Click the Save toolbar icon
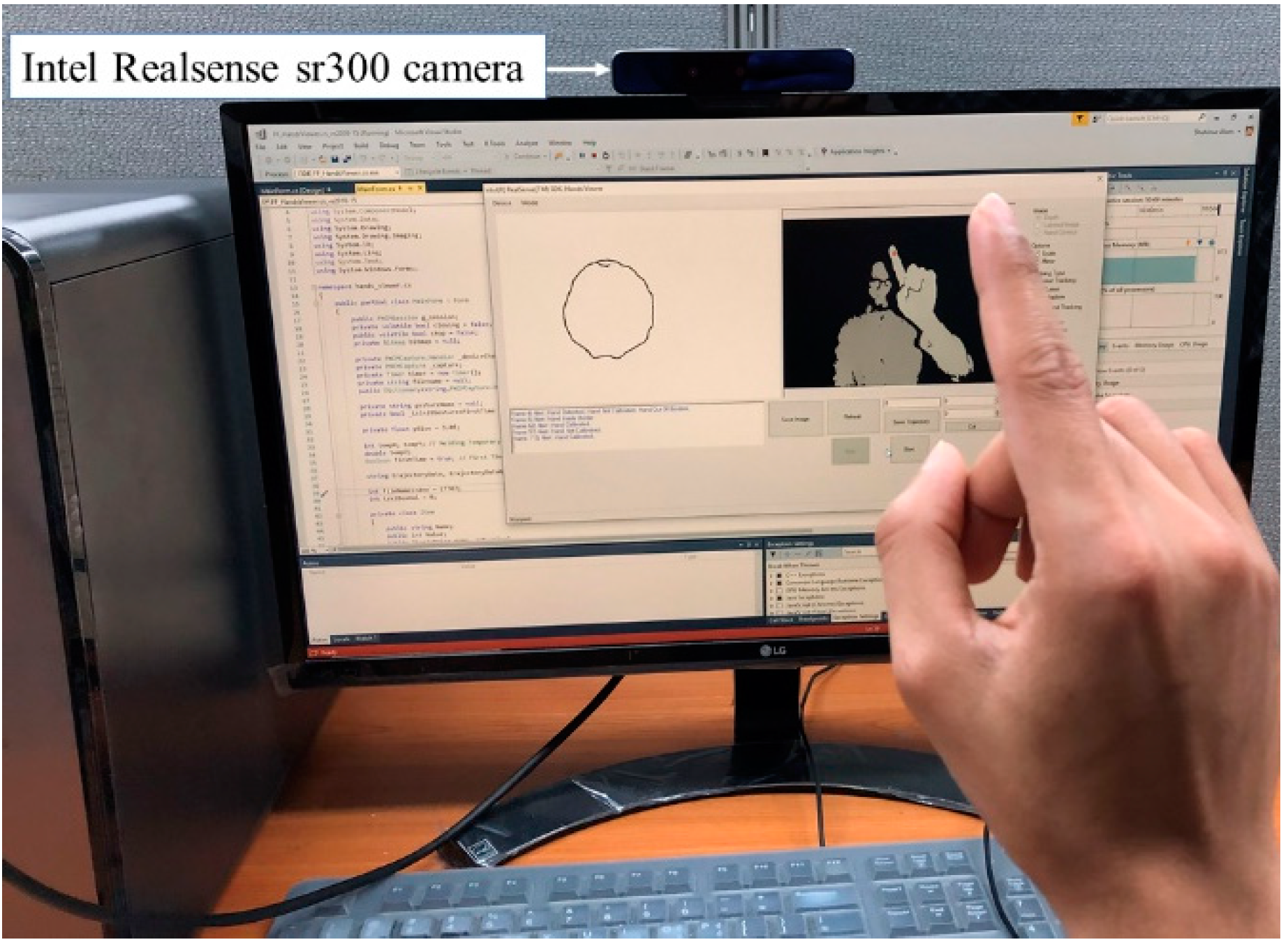This screenshot has height=949, width=1288. tap(334, 159)
